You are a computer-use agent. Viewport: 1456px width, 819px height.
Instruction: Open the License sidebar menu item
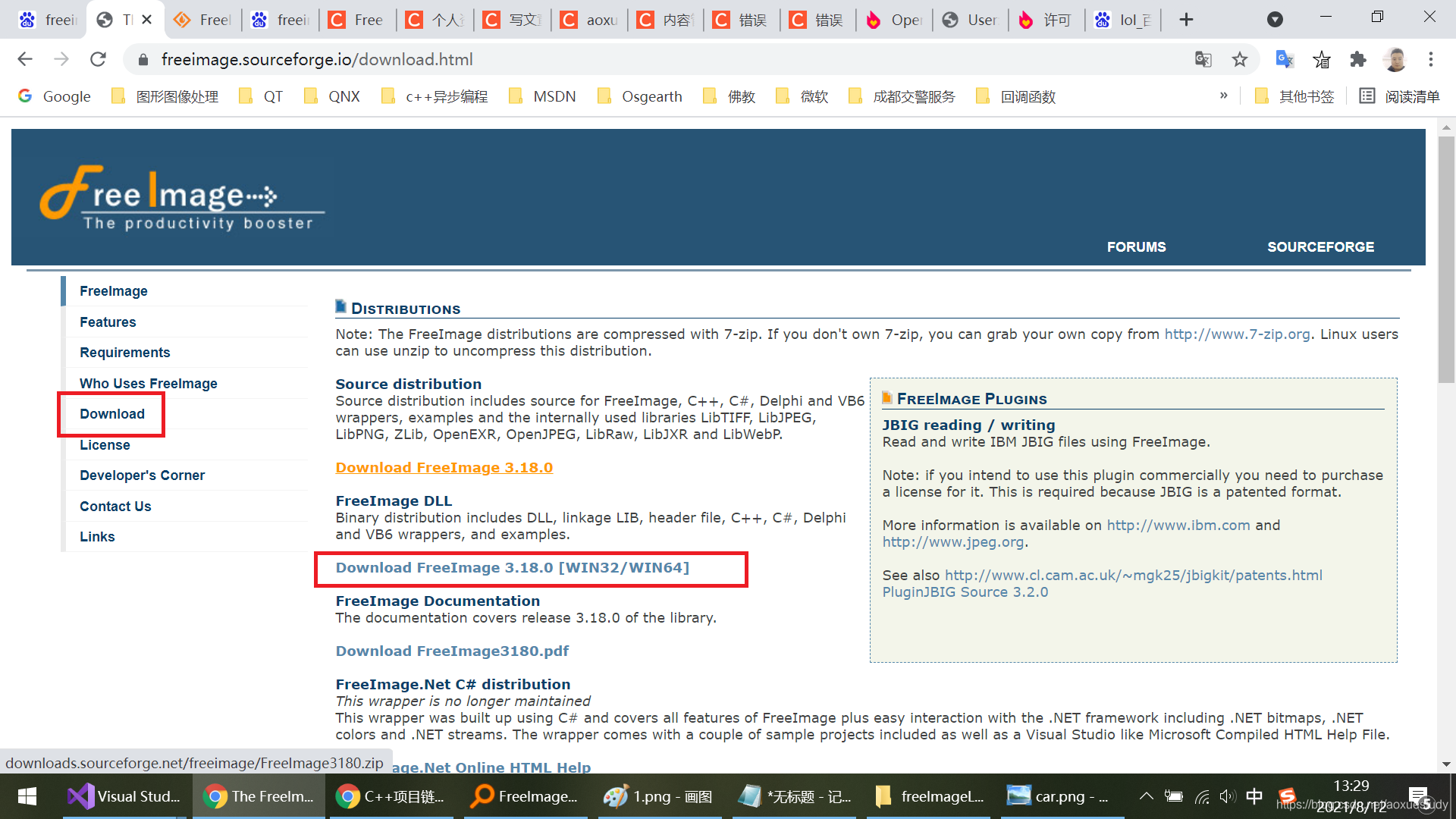105,445
